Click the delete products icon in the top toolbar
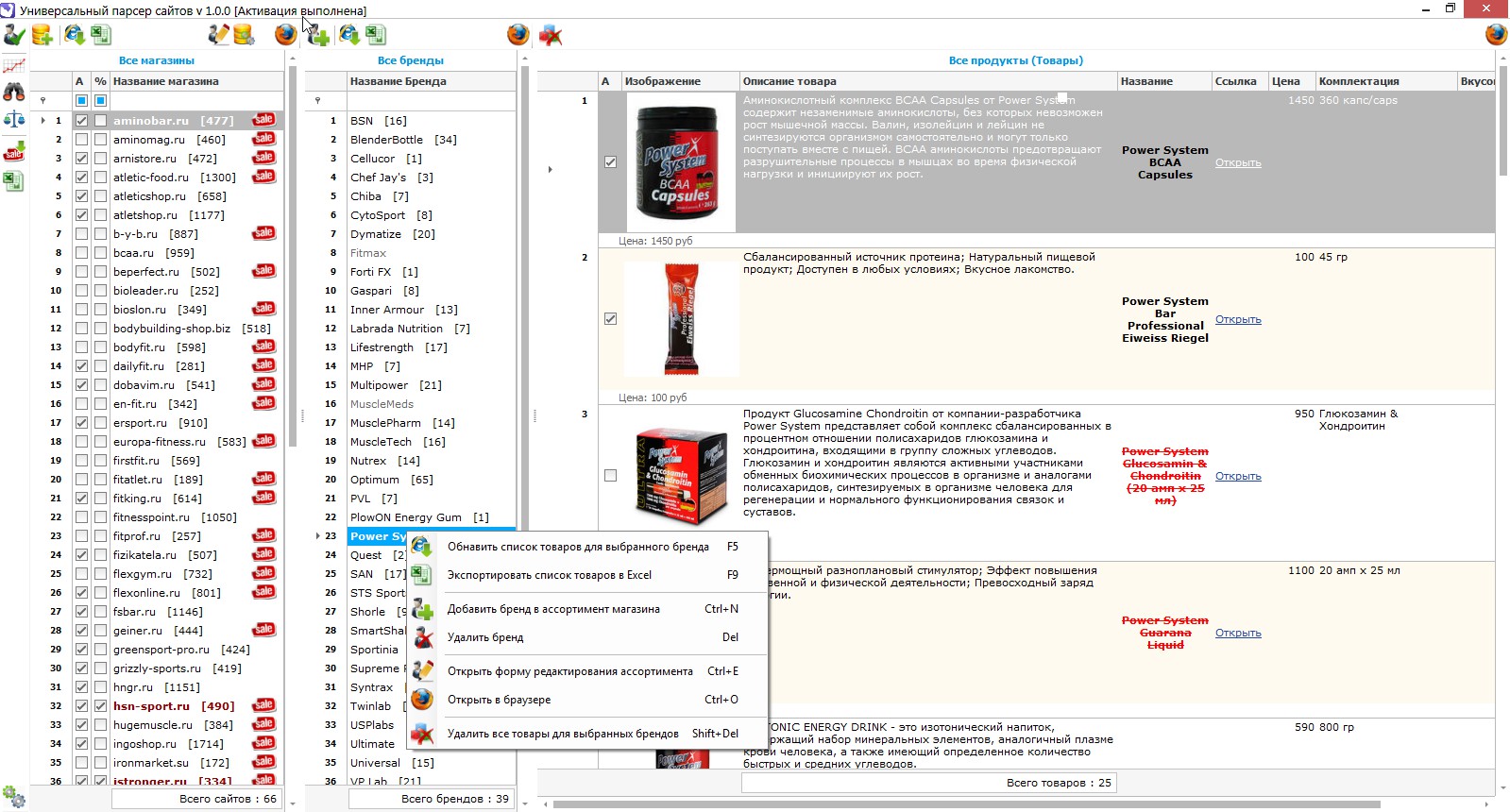Viewport: 1510px width, 812px height. (x=551, y=36)
